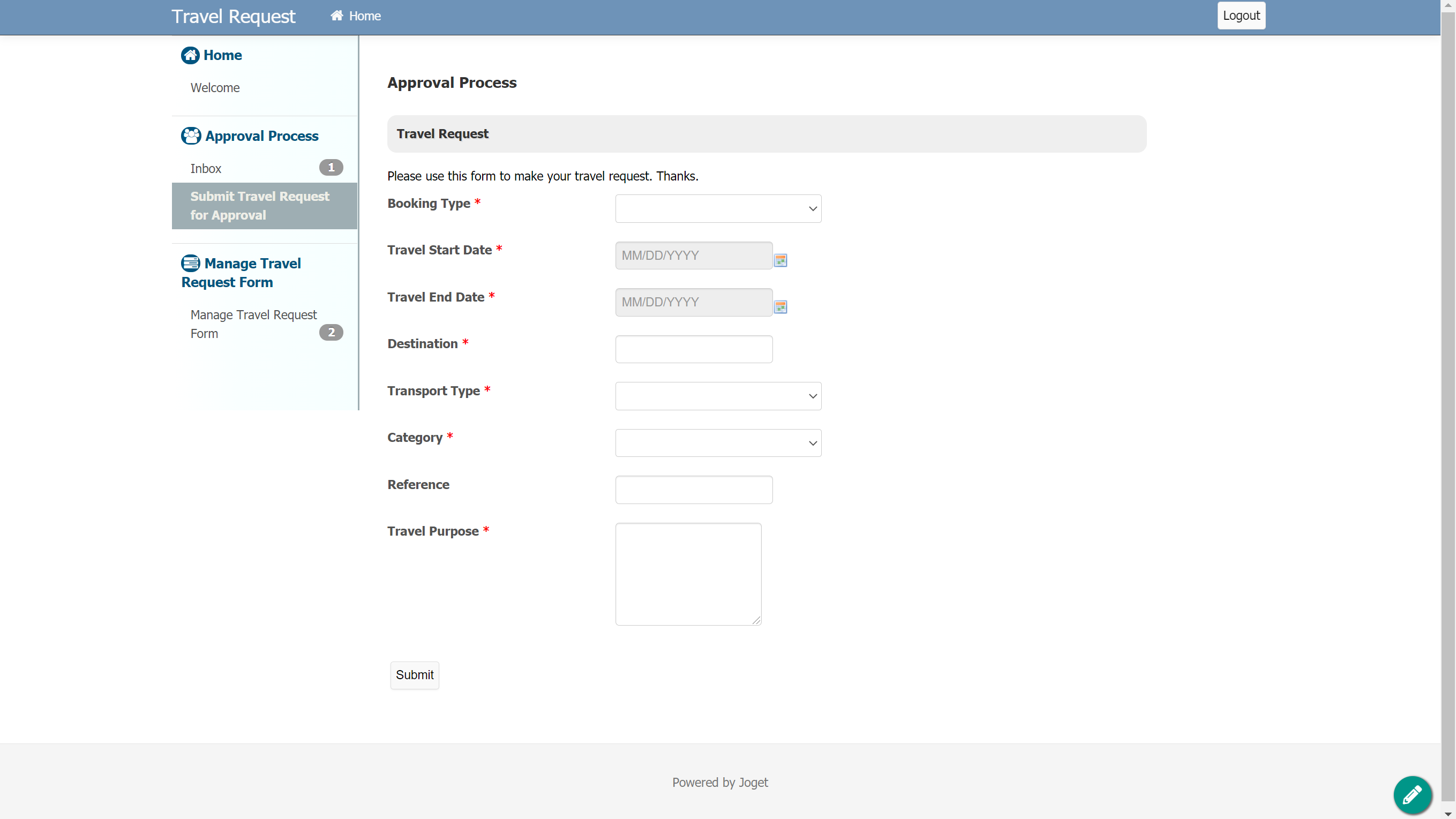1456x819 pixels.
Task: Open the Booking Type dropdown
Action: coord(718,208)
